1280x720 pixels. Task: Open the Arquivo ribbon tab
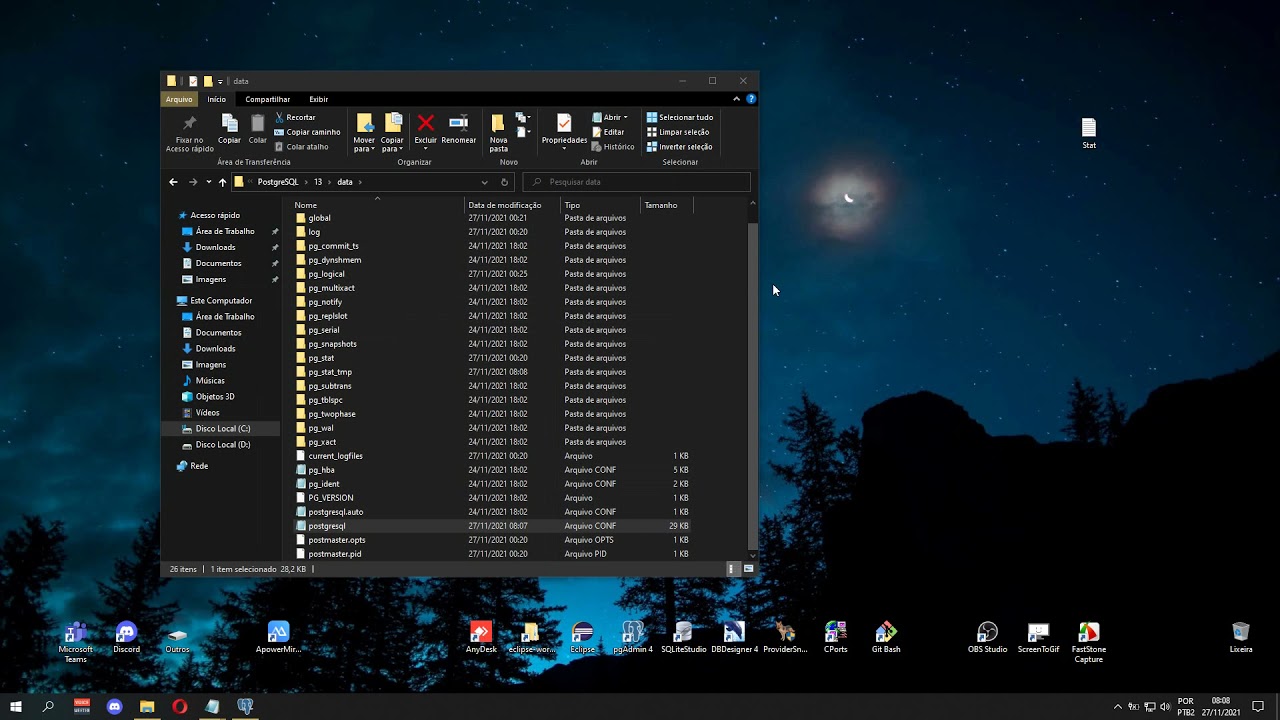[179, 99]
